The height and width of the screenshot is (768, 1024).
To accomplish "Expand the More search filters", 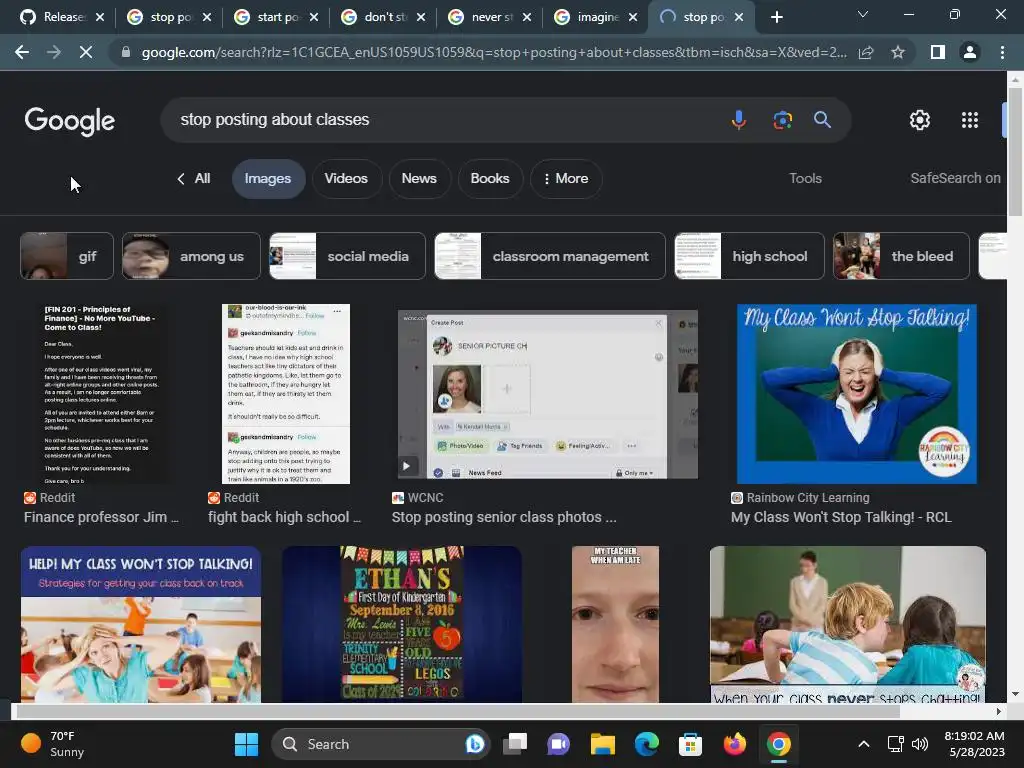I will tap(566, 178).
